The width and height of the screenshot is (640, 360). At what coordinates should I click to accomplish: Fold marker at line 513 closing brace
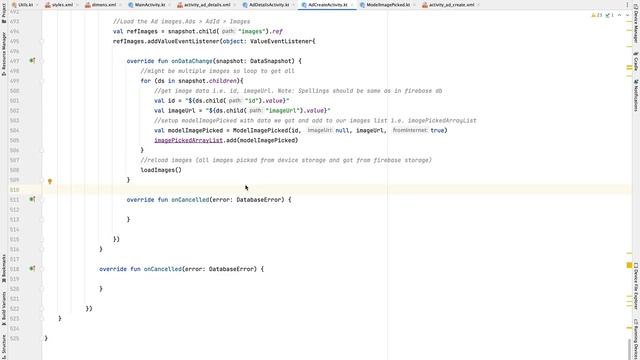point(42,220)
